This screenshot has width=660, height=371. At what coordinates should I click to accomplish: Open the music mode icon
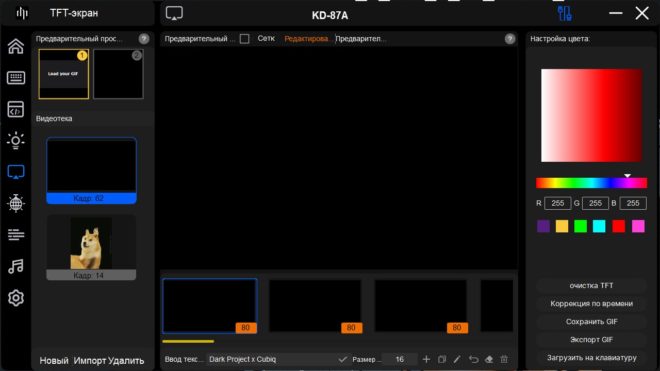point(16,267)
